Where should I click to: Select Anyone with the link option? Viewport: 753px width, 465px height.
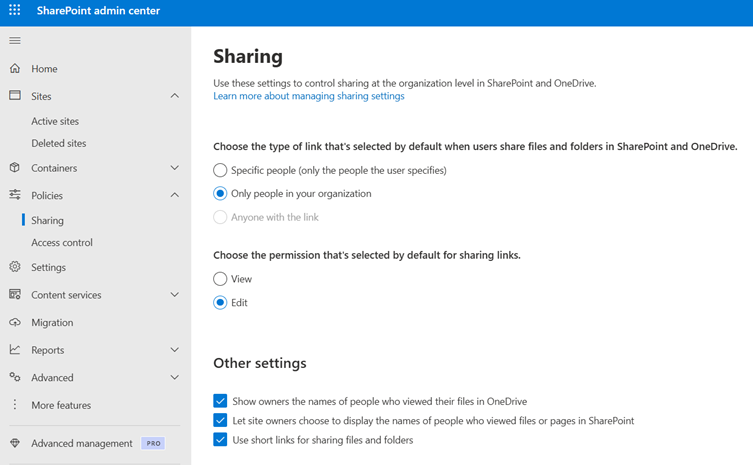[x=220, y=217]
